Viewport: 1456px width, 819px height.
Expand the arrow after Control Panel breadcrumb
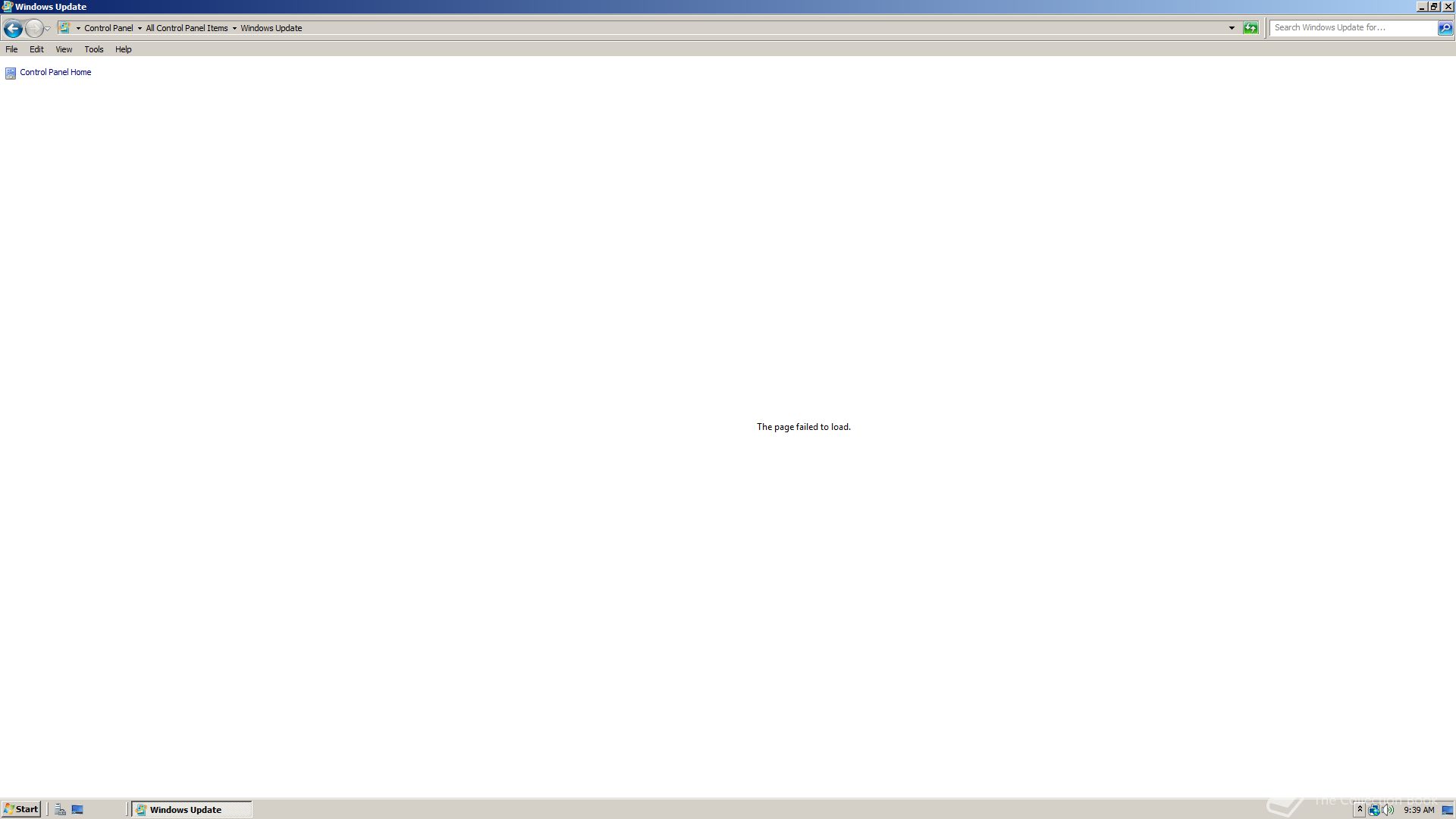click(x=140, y=28)
